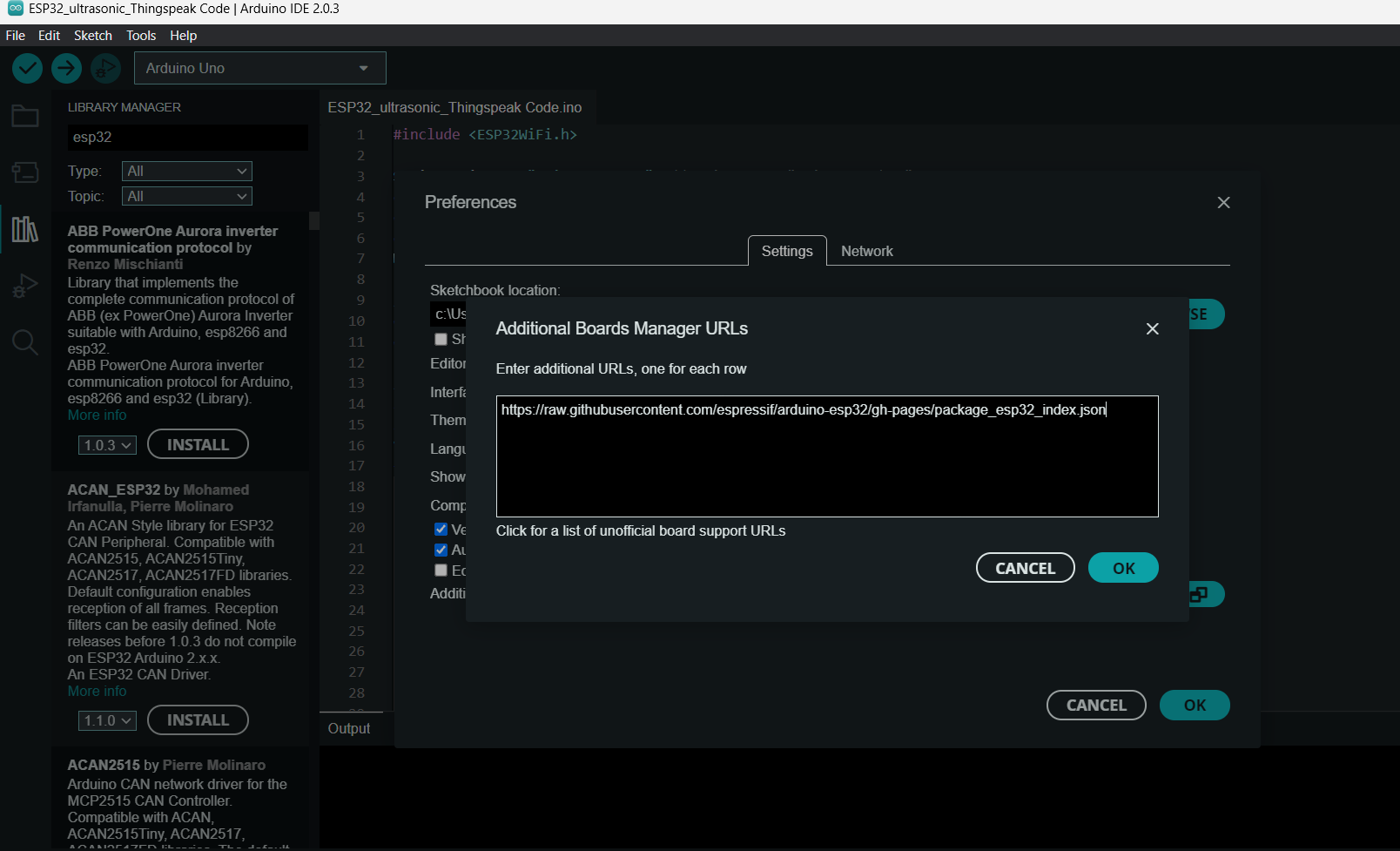Open the Sketch menu
This screenshot has height=851, width=1400.
click(93, 35)
